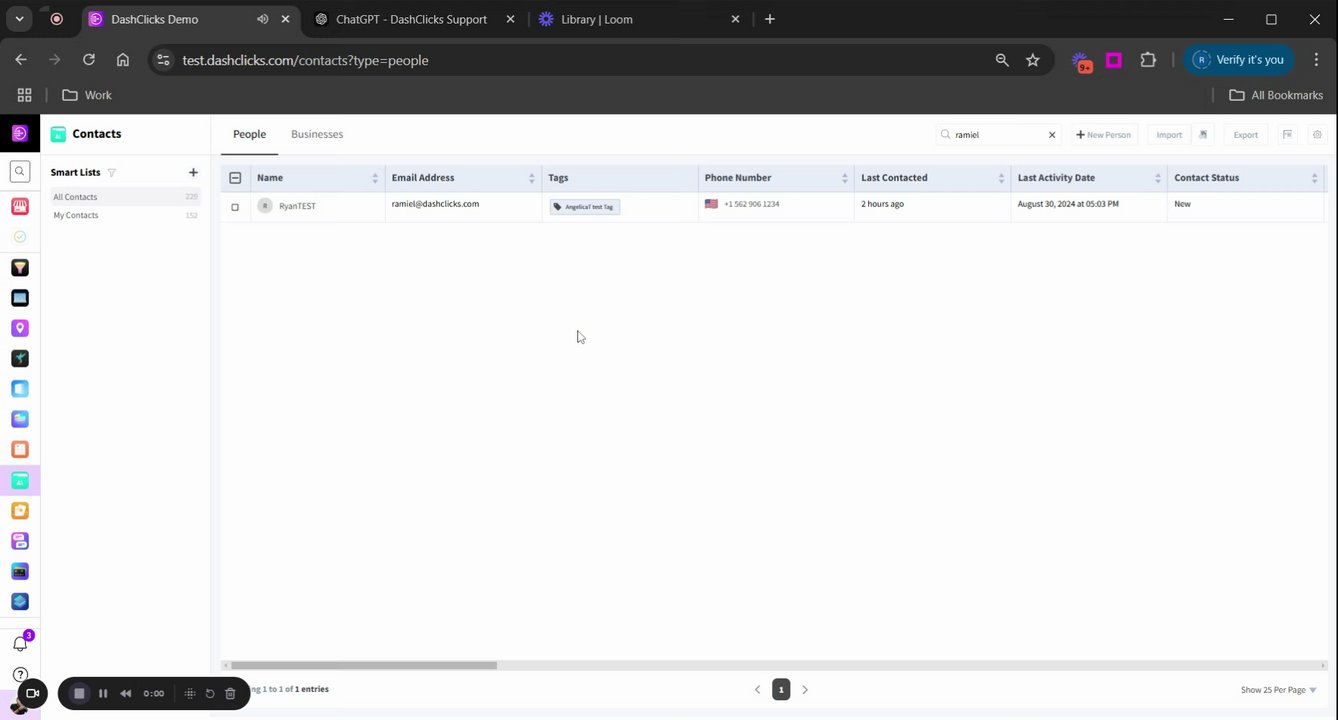Click the highlighted teal Contacts sidebar icon
The height and width of the screenshot is (720, 1338).
pos(20,480)
